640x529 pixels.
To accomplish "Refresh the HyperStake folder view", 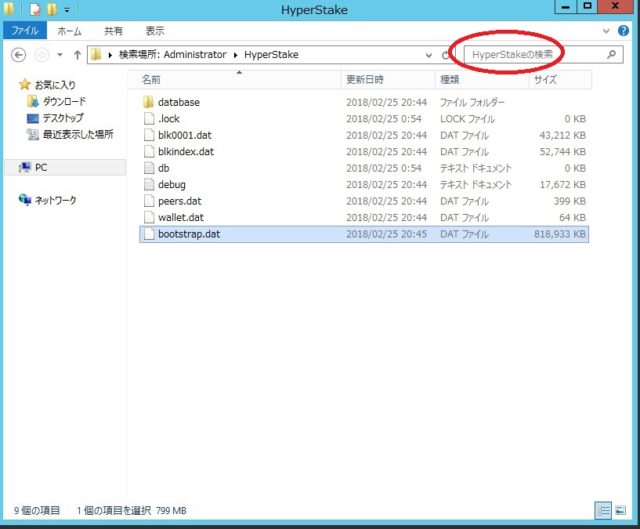I will pos(445,55).
